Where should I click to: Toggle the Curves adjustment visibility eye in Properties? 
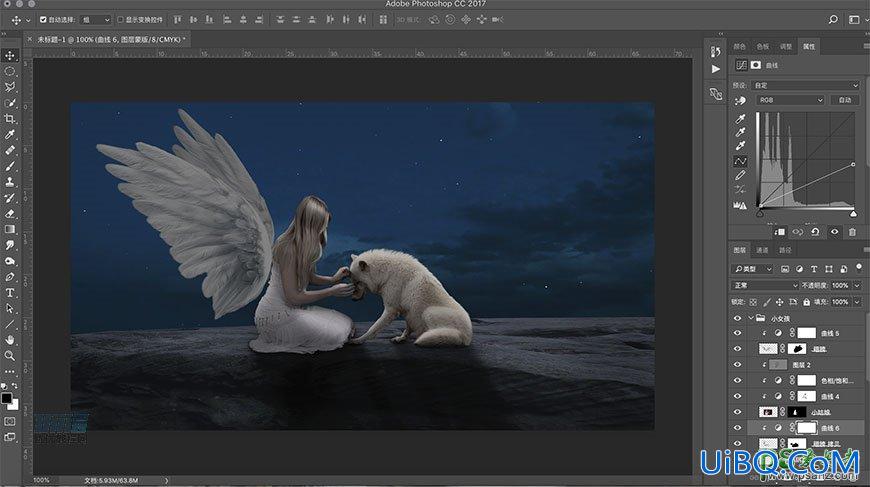click(x=834, y=232)
